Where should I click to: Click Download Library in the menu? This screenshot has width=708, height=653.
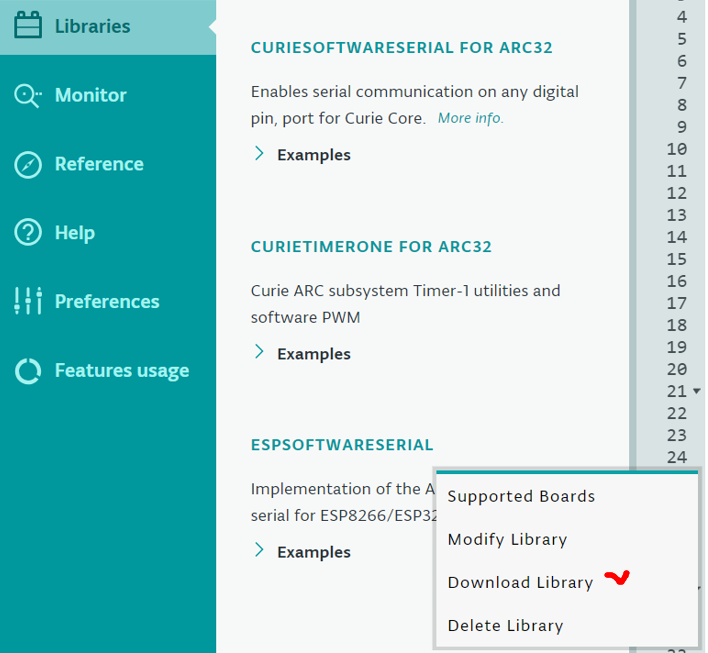click(520, 582)
